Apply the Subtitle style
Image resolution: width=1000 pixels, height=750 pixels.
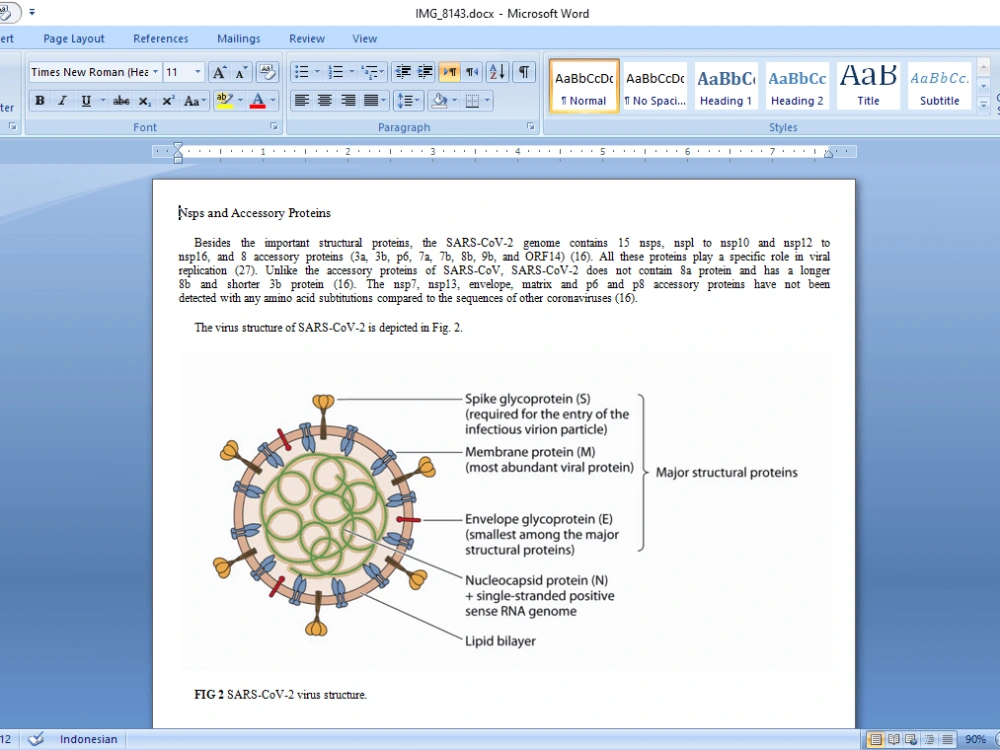click(x=939, y=87)
